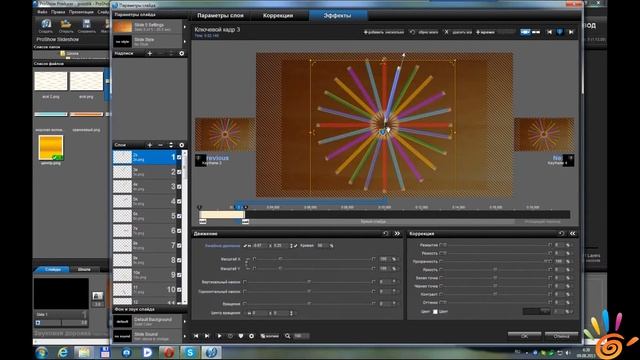The height and width of the screenshot is (360, 640).
Task: Jump to previous slide playback icon
Action: pos(196,336)
